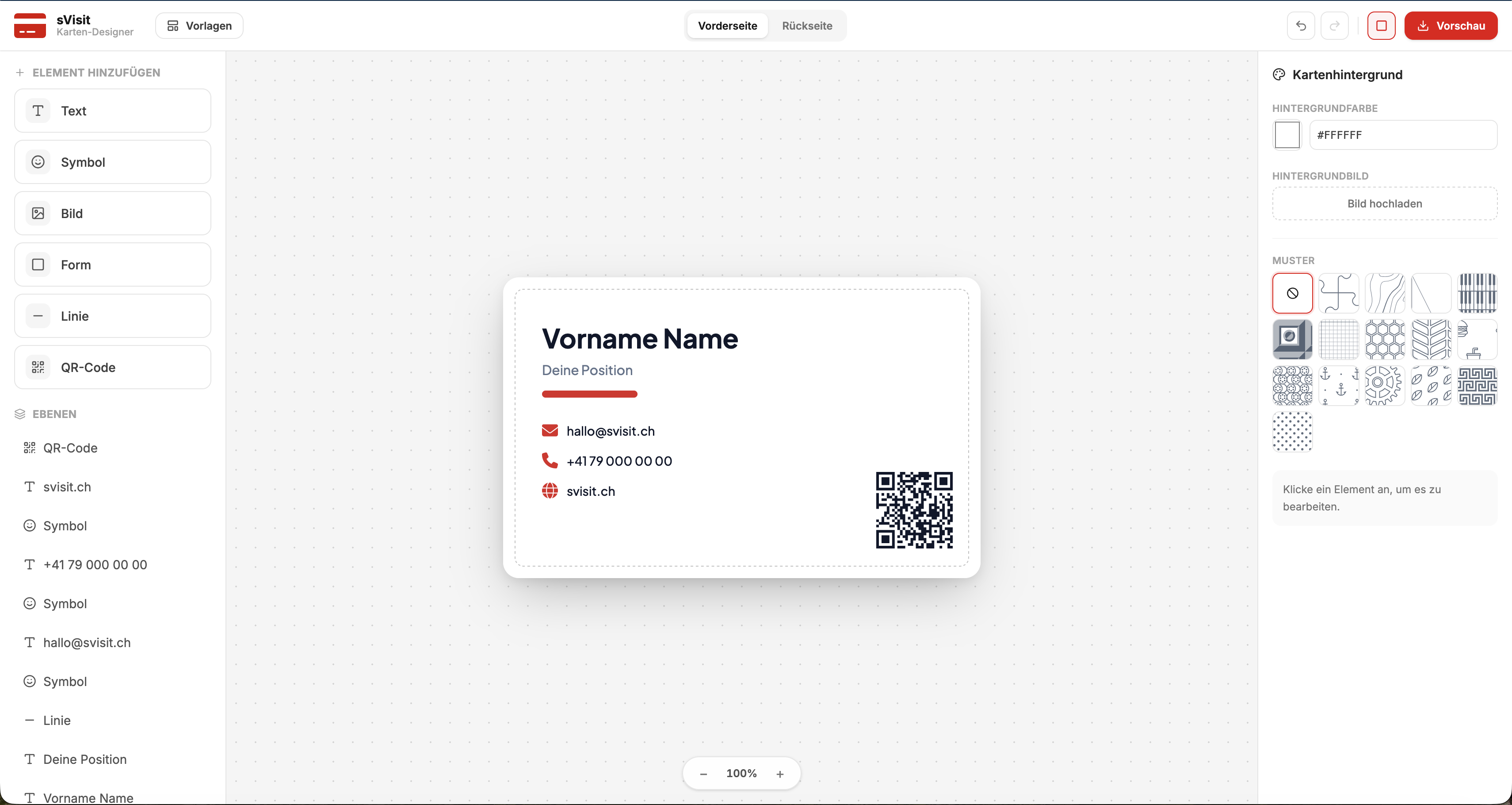Add a Linie element from the add panel
The image size is (1512, 805).
click(113, 316)
